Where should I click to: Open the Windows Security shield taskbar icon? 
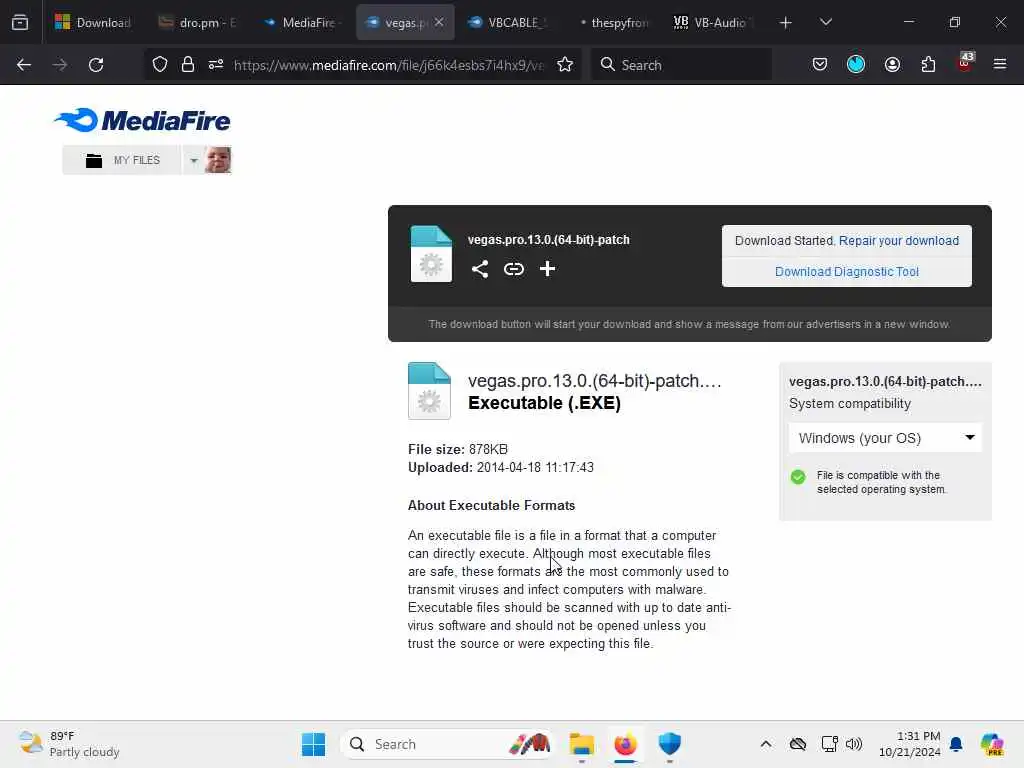tap(669, 744)
